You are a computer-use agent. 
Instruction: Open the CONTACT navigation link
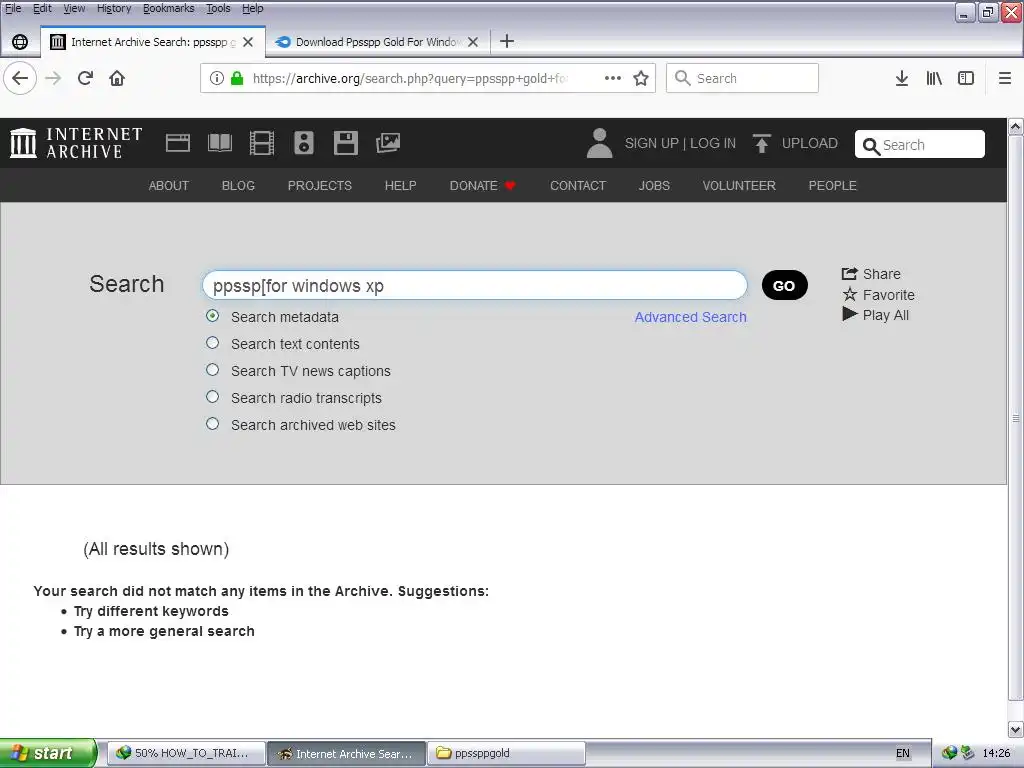click(578, 186)
